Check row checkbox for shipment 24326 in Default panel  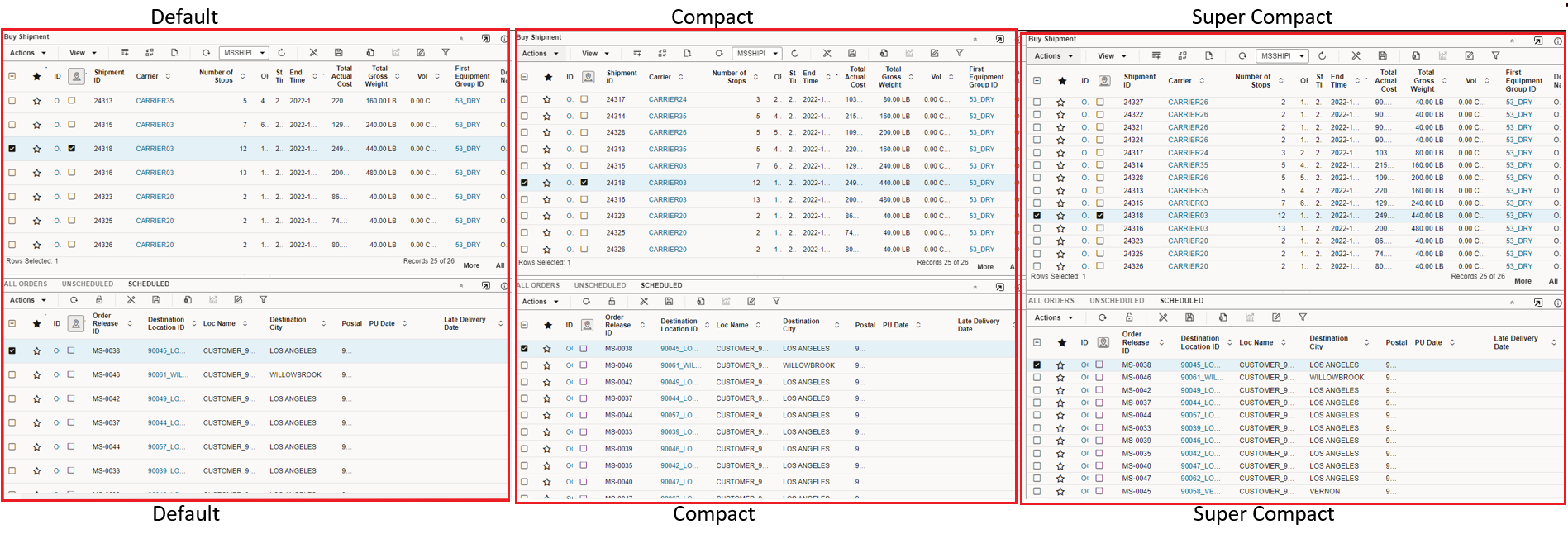click(x=12, y=245)
